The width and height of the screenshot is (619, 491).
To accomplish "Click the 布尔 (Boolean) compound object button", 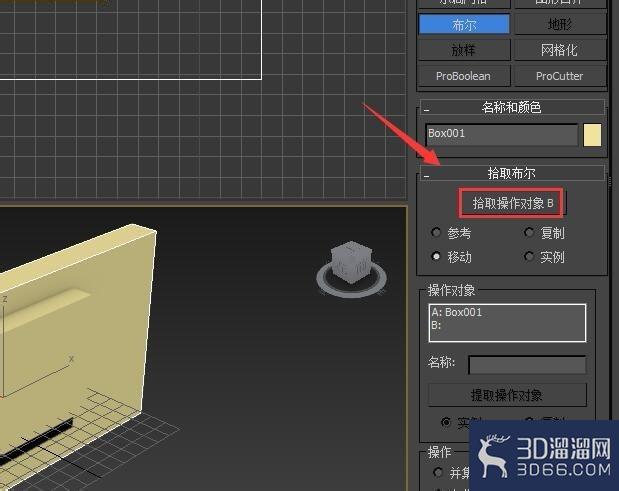I will 464,25.
